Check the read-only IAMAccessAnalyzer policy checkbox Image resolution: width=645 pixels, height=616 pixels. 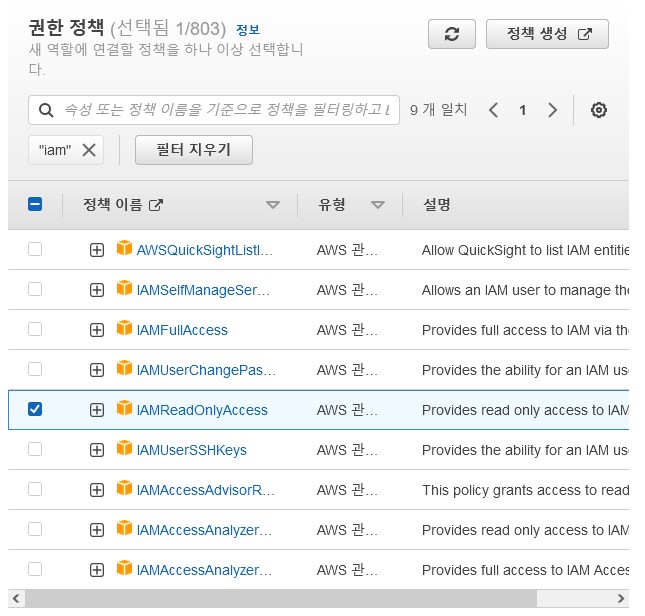(x=35, y=529)
